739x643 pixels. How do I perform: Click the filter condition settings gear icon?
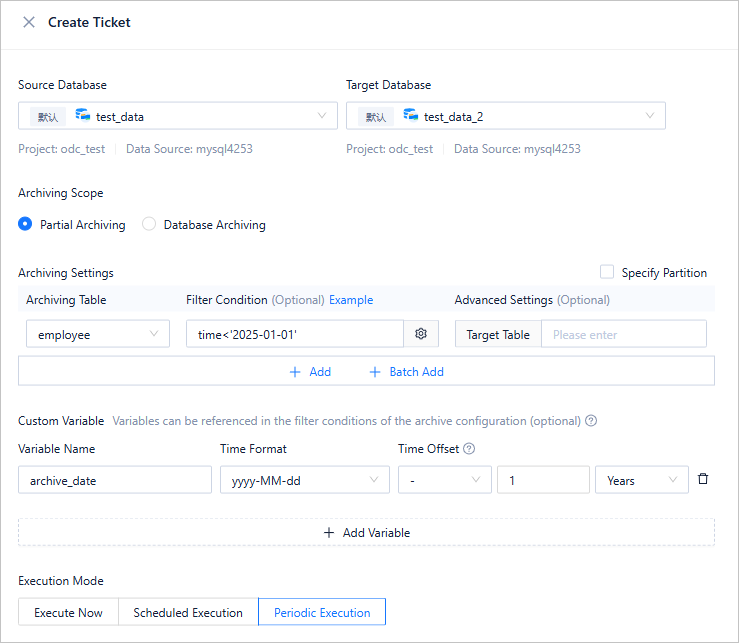[421, 334]
